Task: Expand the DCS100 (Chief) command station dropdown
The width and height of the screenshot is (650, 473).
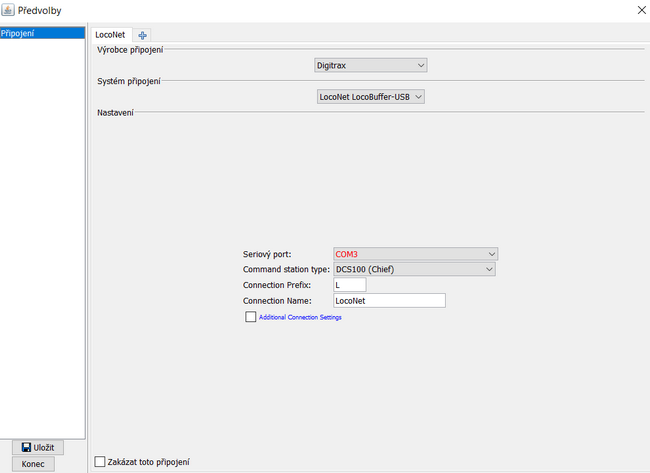Action: coord(415,269)
